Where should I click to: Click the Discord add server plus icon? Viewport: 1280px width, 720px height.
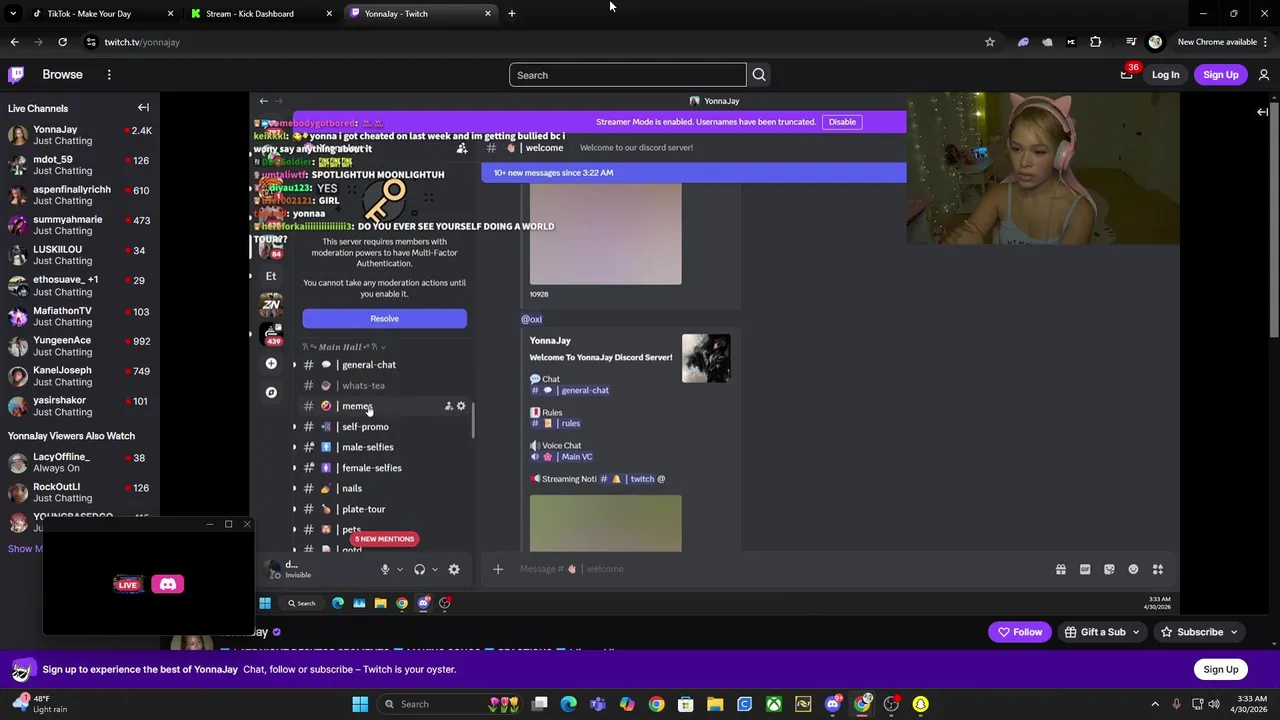point(271,363)
